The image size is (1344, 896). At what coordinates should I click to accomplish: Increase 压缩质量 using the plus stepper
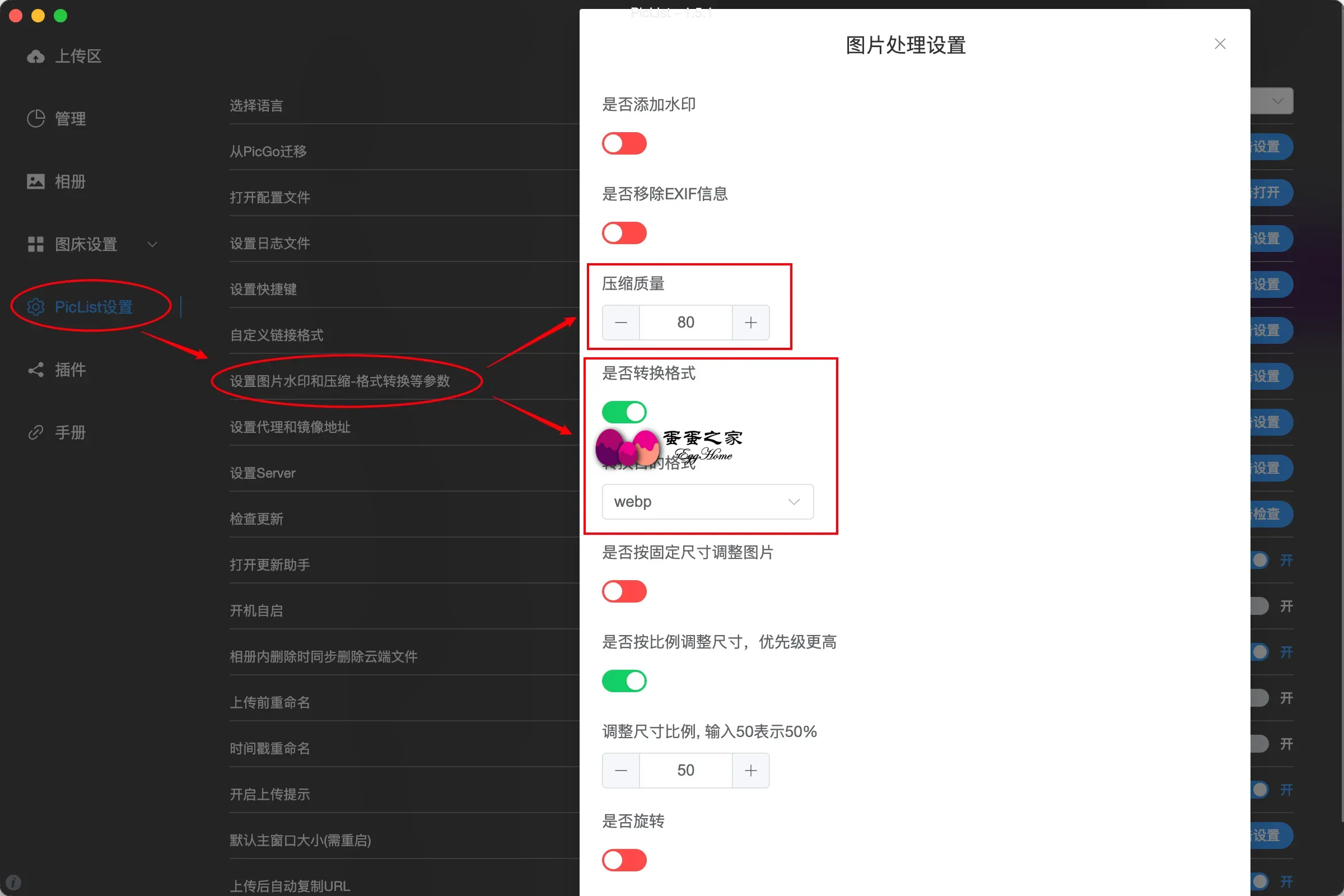pos(750,323)
